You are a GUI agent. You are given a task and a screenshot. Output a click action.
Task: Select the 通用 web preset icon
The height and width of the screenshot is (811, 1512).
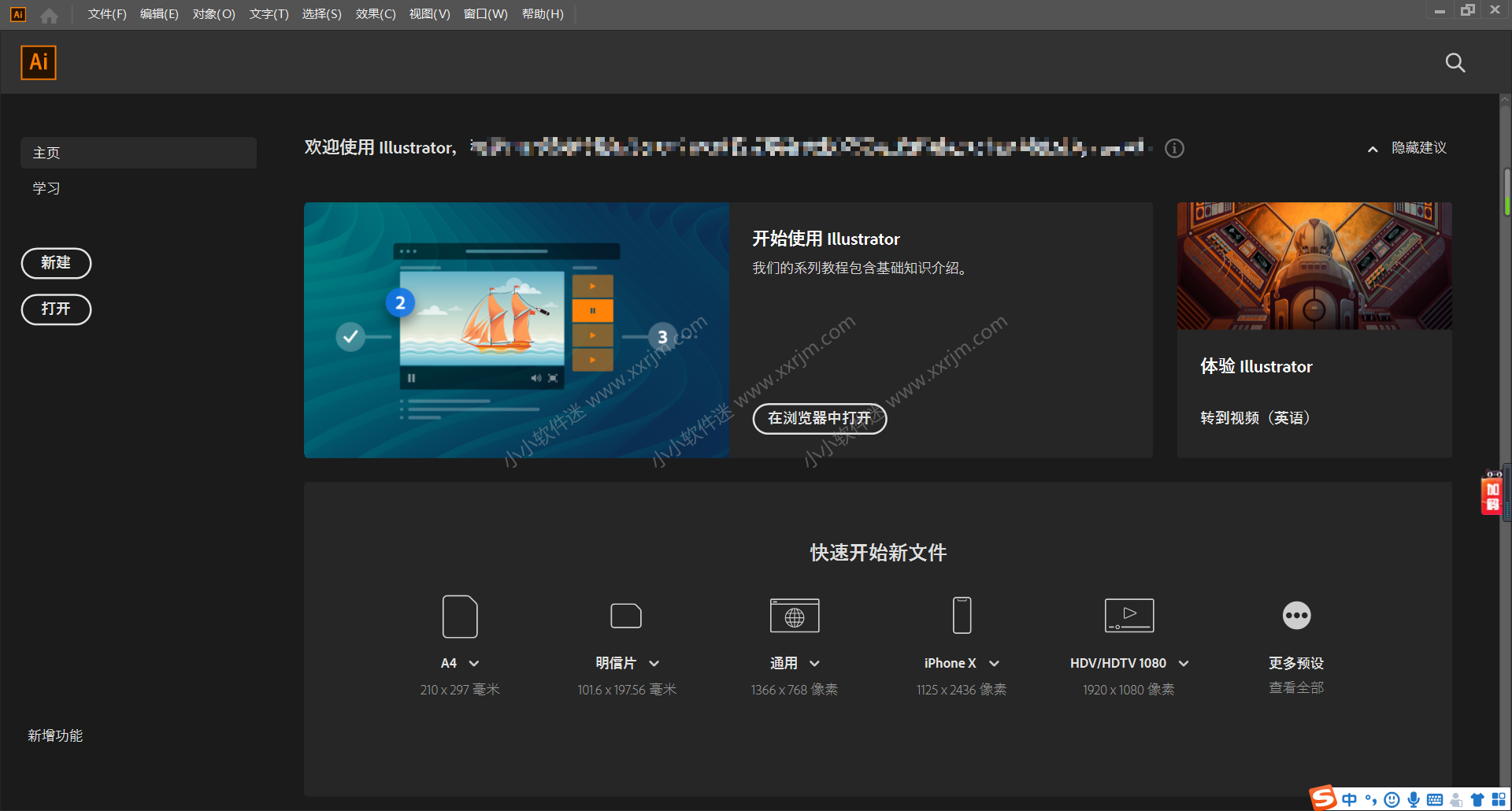[x=795, y=616]
